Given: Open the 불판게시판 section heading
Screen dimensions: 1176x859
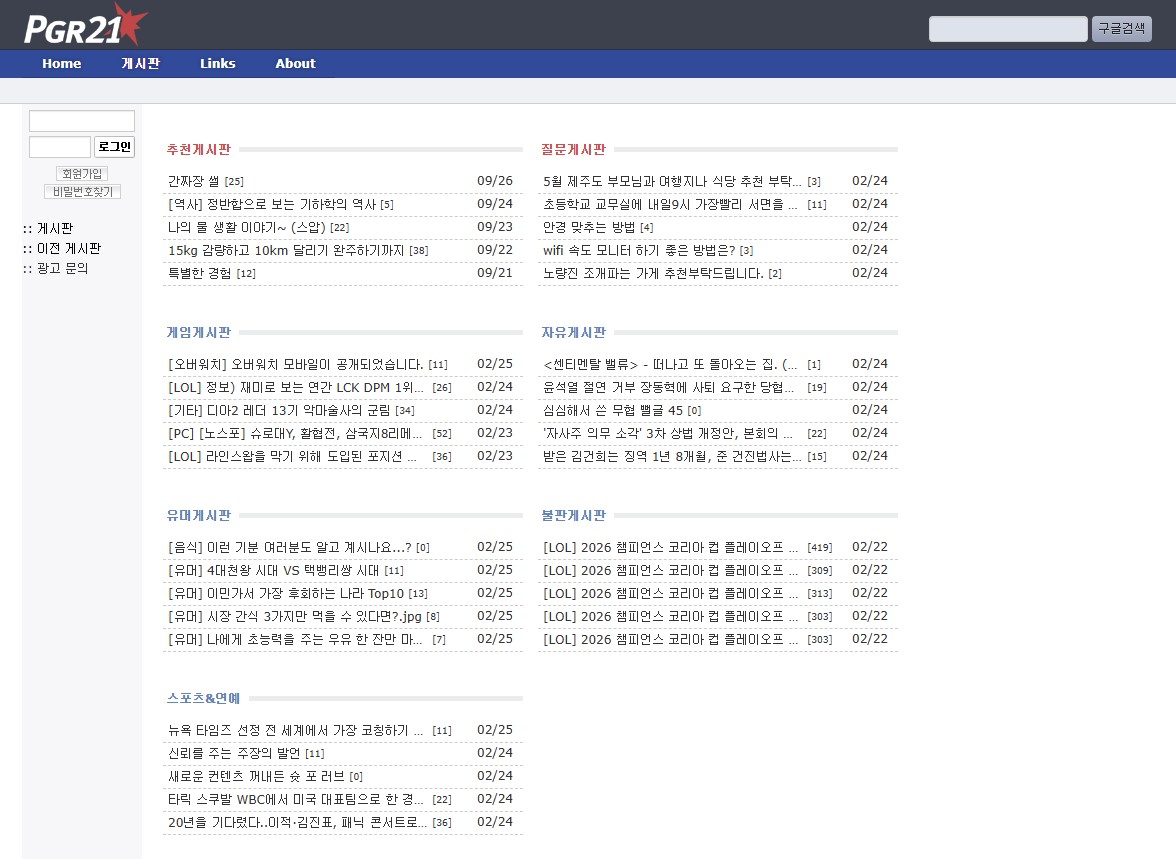Looking at the screenshot, I should 574,515.
